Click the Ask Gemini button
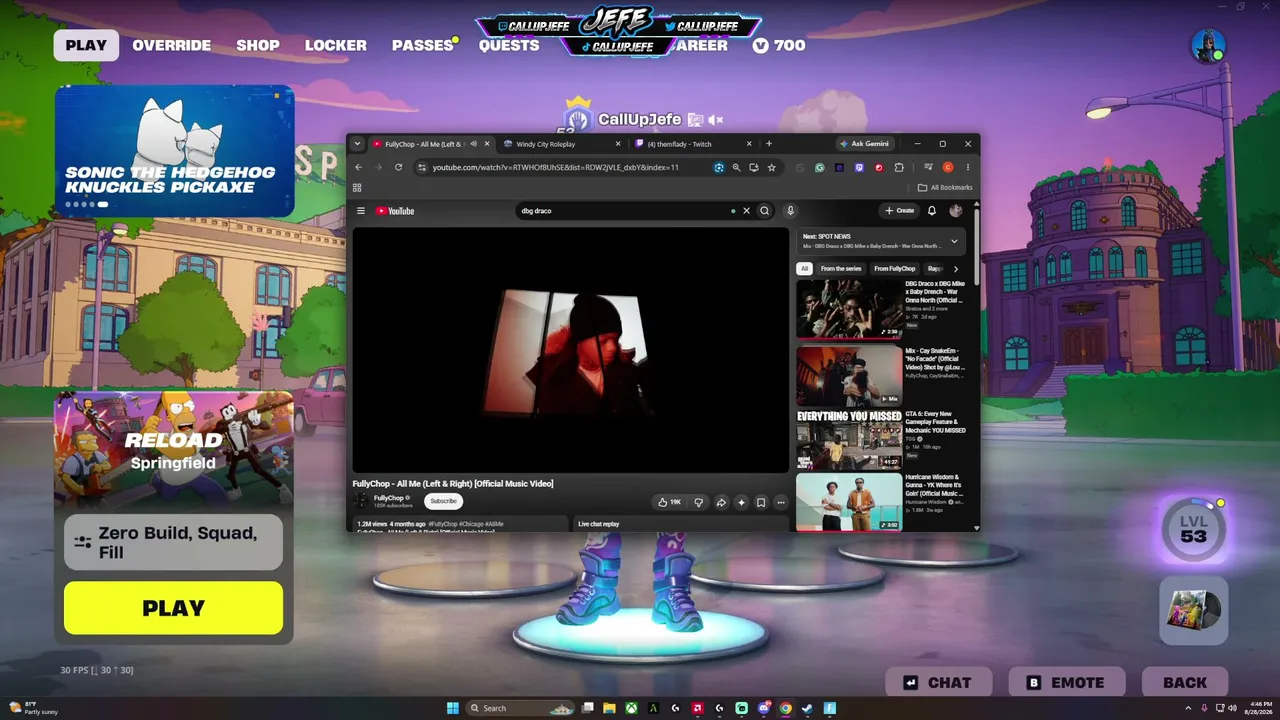Image resolution: width=1280 pixels, height=720 pixels. click(x=864, y=144)
